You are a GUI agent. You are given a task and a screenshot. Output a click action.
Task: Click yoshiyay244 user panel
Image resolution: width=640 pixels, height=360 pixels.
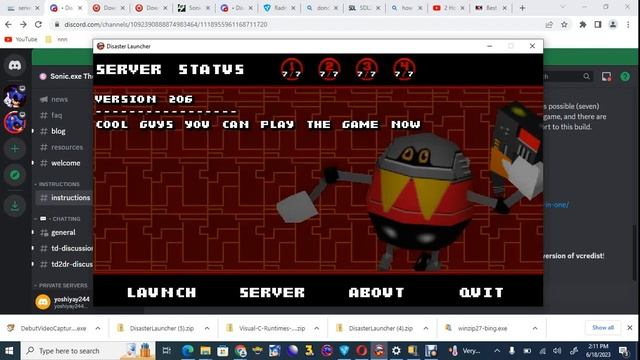63,302
